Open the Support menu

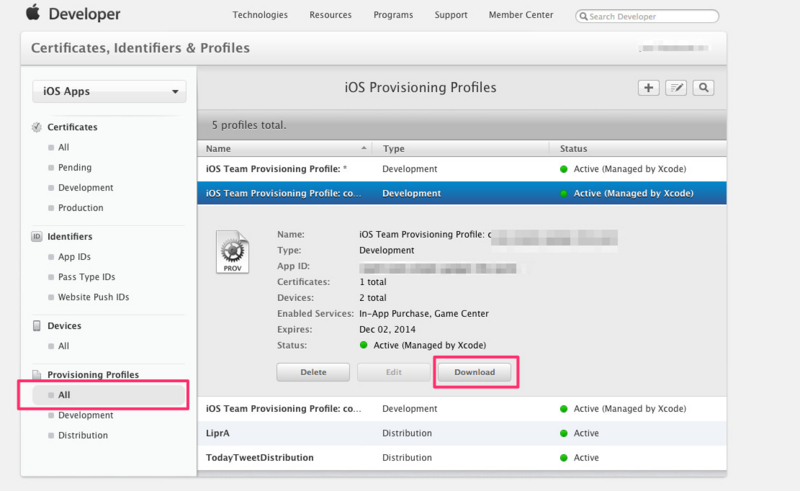tap(451, 15)
